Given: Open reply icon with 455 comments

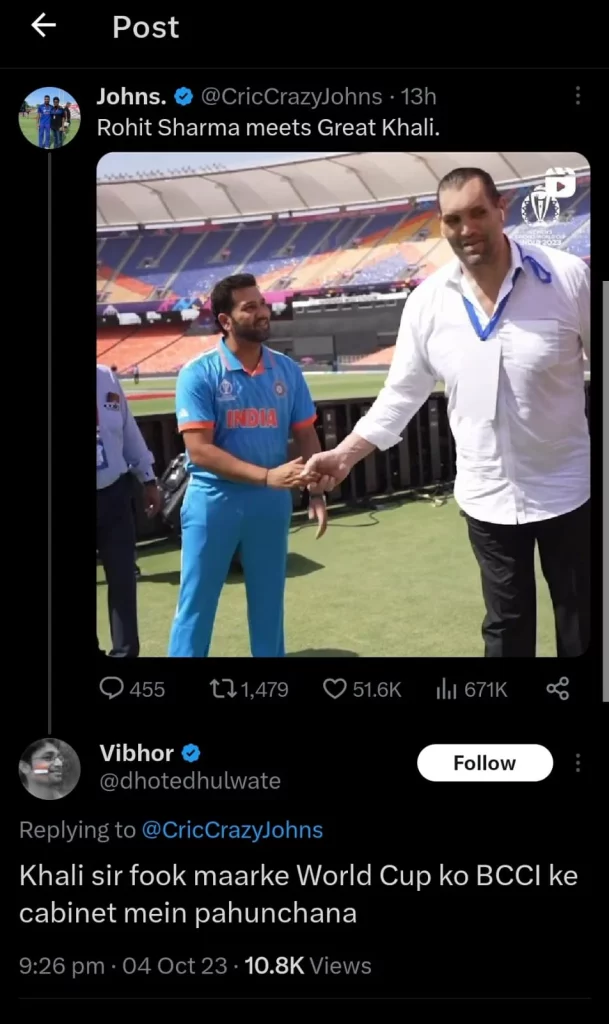Looking at the screenshot, I should pyautogui.click(x=112, y=689).
